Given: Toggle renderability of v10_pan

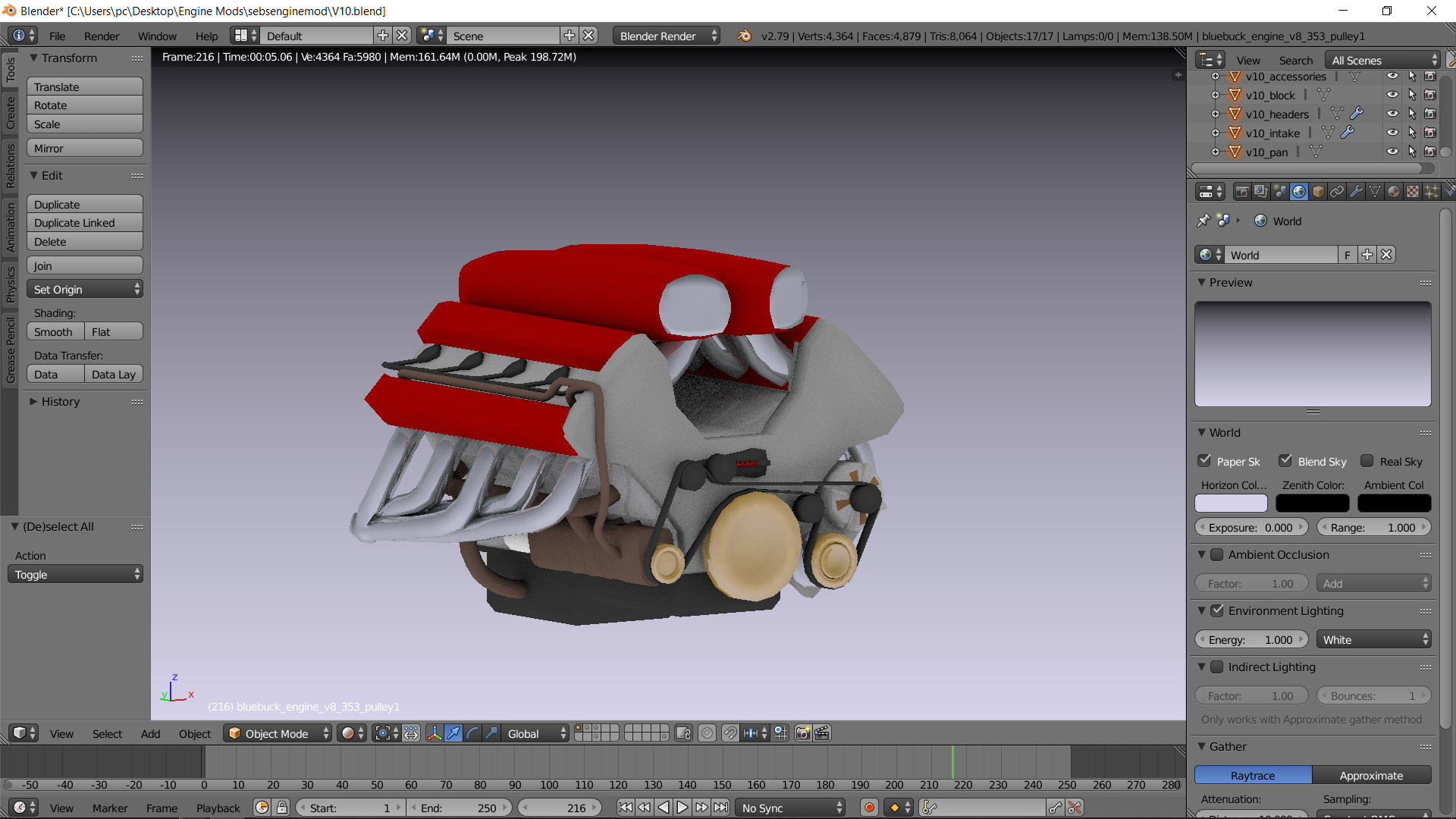Looking at the screenshot, I should click(x=1430, y=152).
